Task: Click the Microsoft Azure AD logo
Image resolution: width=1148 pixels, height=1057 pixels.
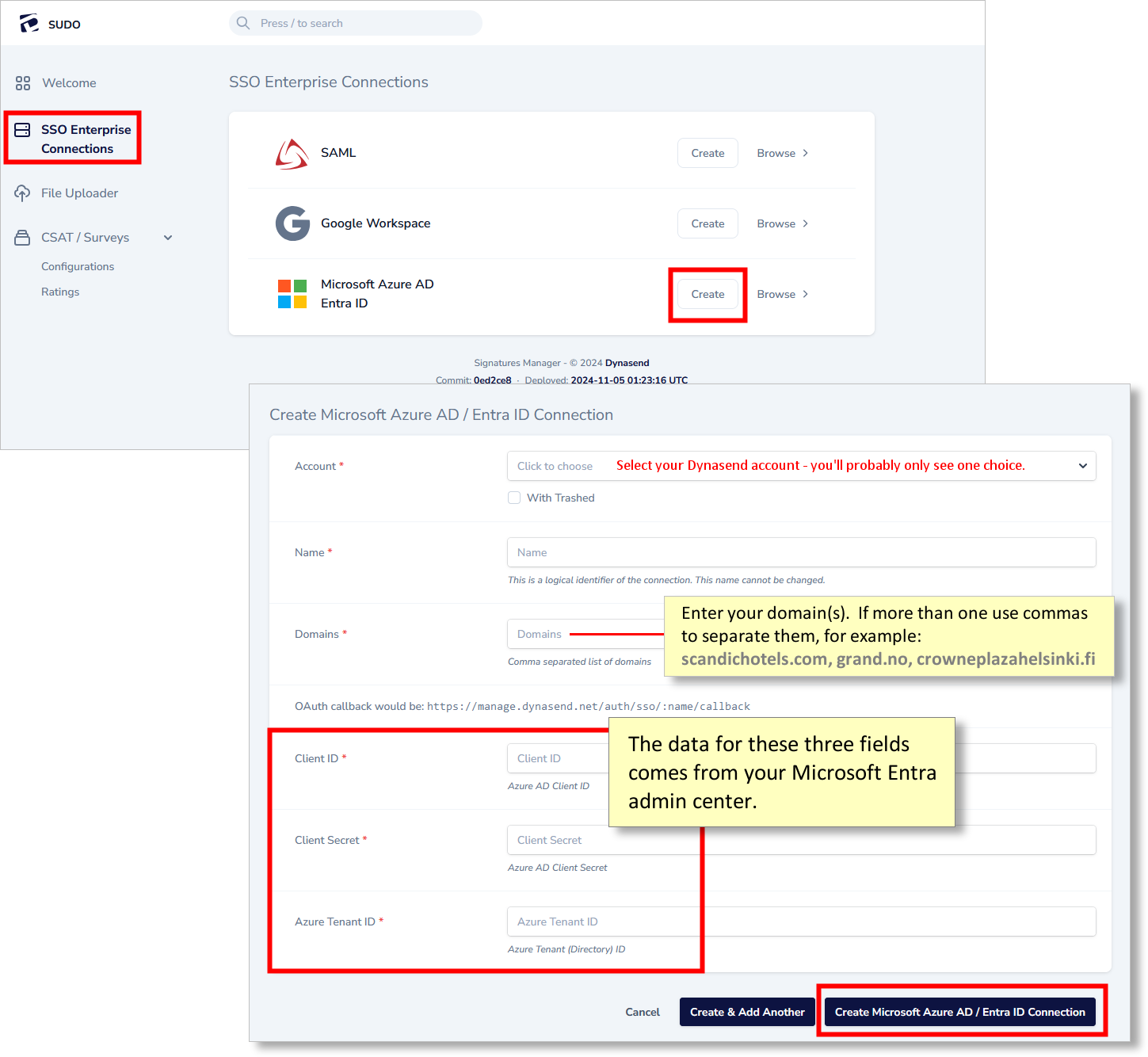Action: [292, 294]
